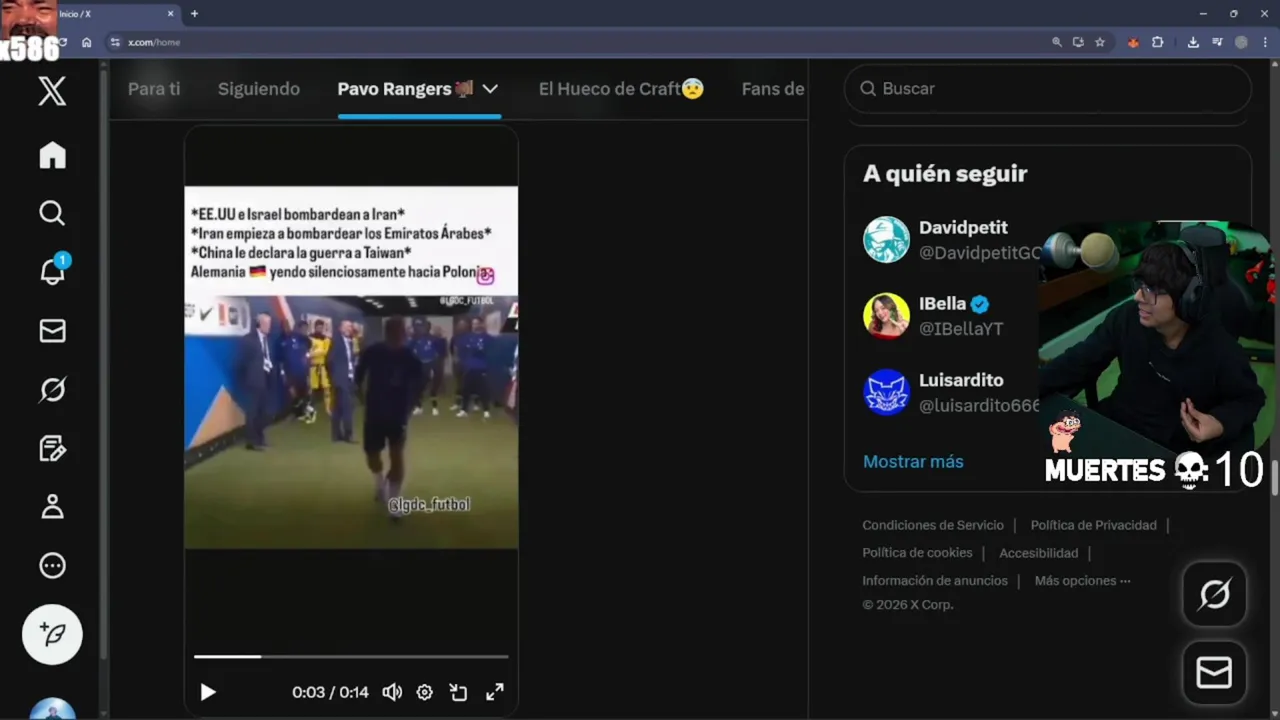The height and width of the screenshot is (720, 1280).
Task: Open Condiciones de Servicio link
Action: pos(933,525)
